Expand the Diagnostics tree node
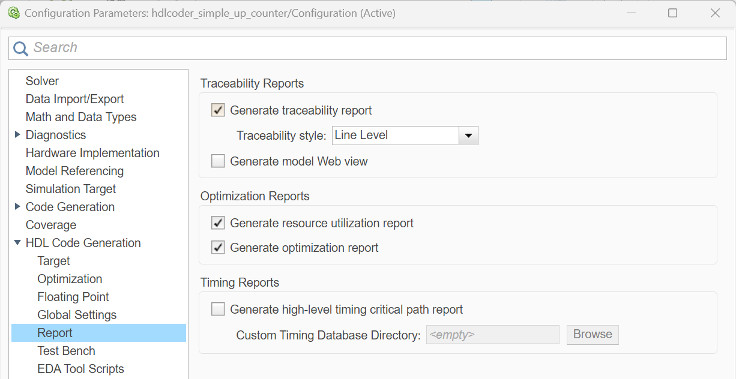This screenshot has width=736, height=379. click(x=18, y=135)
